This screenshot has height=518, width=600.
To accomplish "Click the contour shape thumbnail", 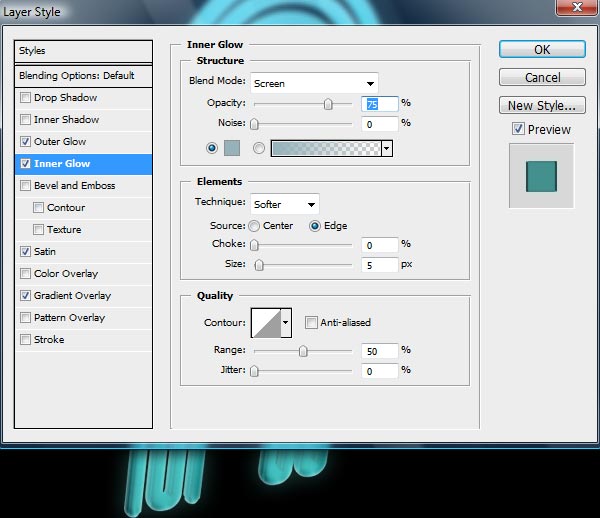I will (266, 323).
